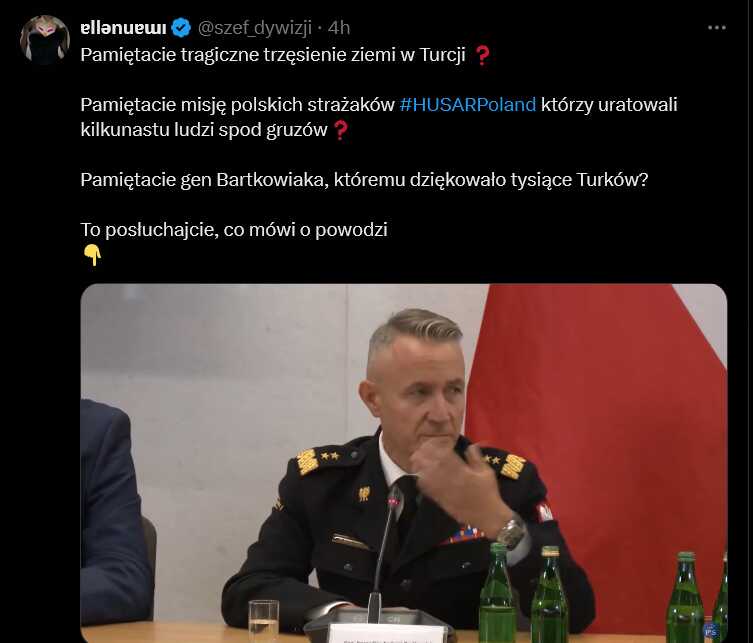Open the @szef_dywizji handle link

255,28
